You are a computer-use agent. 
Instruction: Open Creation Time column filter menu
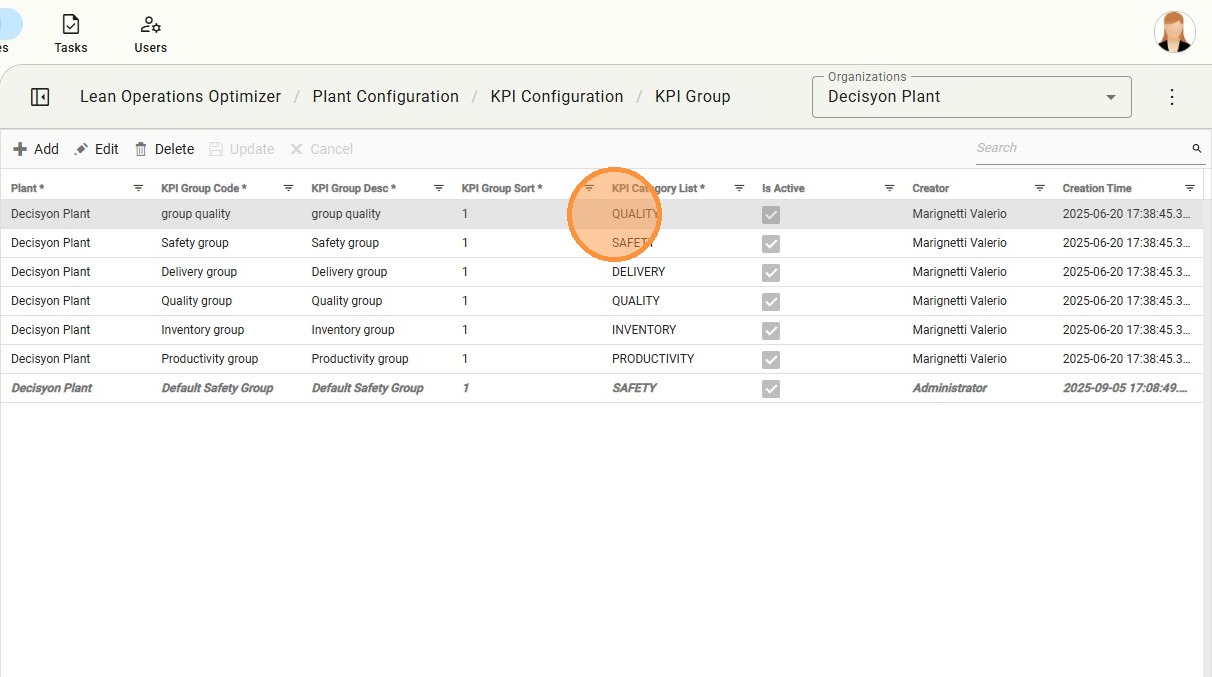[1189, 188]
